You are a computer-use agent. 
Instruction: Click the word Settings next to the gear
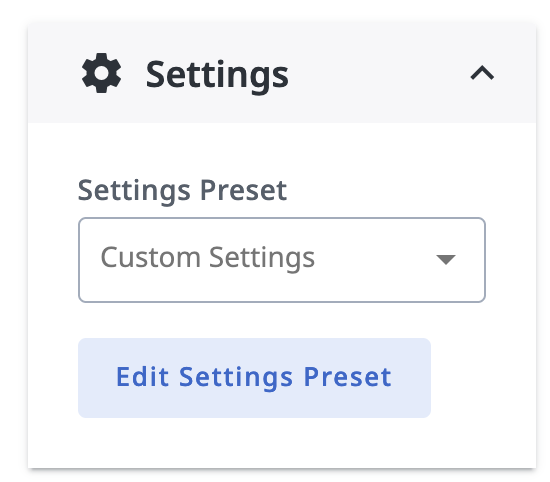pyautogui.click(x=217, y=75)
